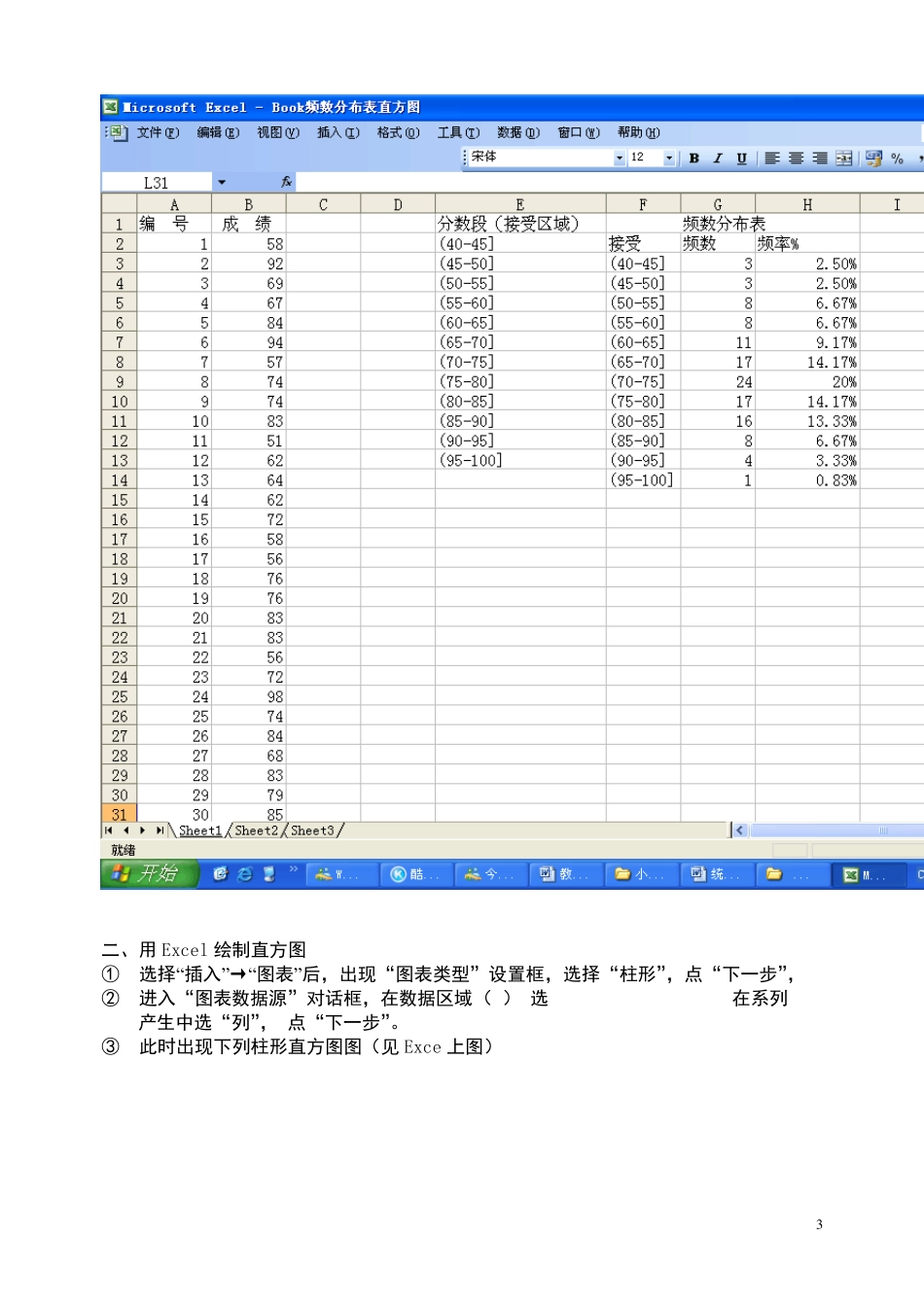Open the font name 宋体 dropdown

click(x=620, y=159)
